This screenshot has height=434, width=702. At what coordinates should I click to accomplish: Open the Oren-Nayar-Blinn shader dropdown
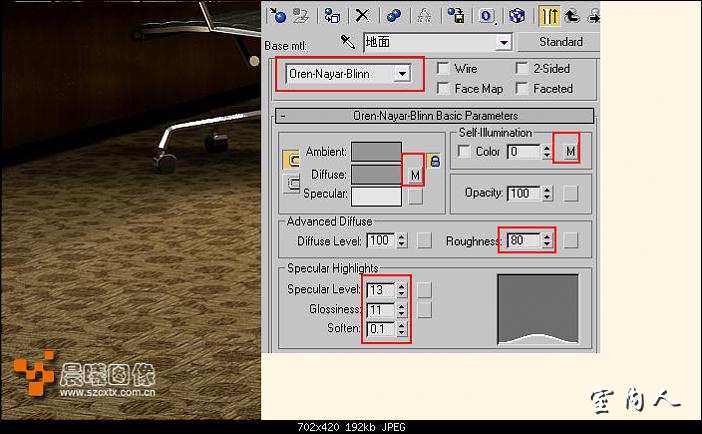[348, 74]
